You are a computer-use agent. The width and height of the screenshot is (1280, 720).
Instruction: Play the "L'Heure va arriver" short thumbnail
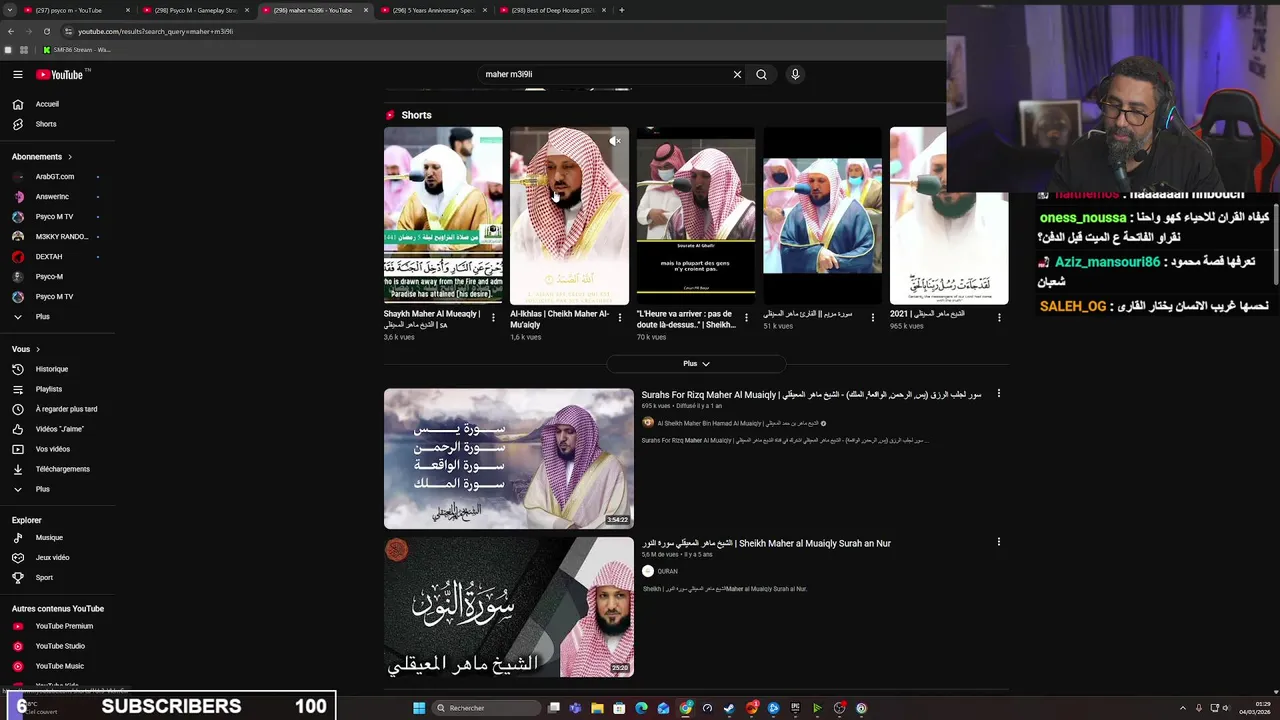coord(695,215)
